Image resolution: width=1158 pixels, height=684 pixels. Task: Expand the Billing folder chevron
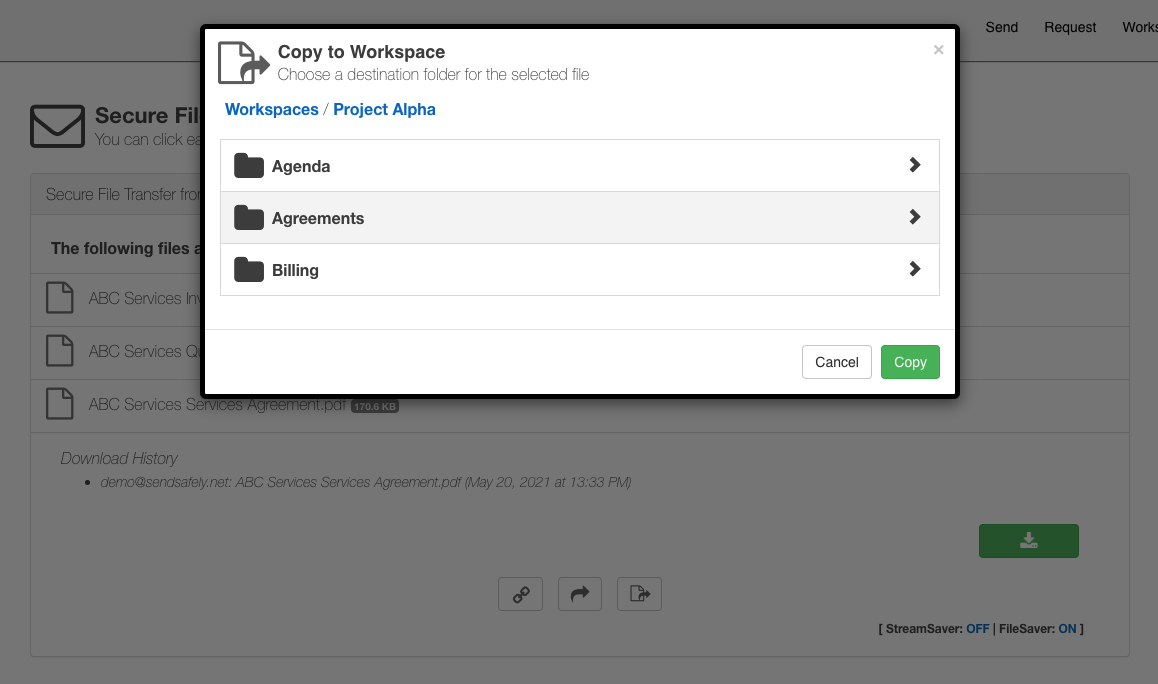point(914,269)
